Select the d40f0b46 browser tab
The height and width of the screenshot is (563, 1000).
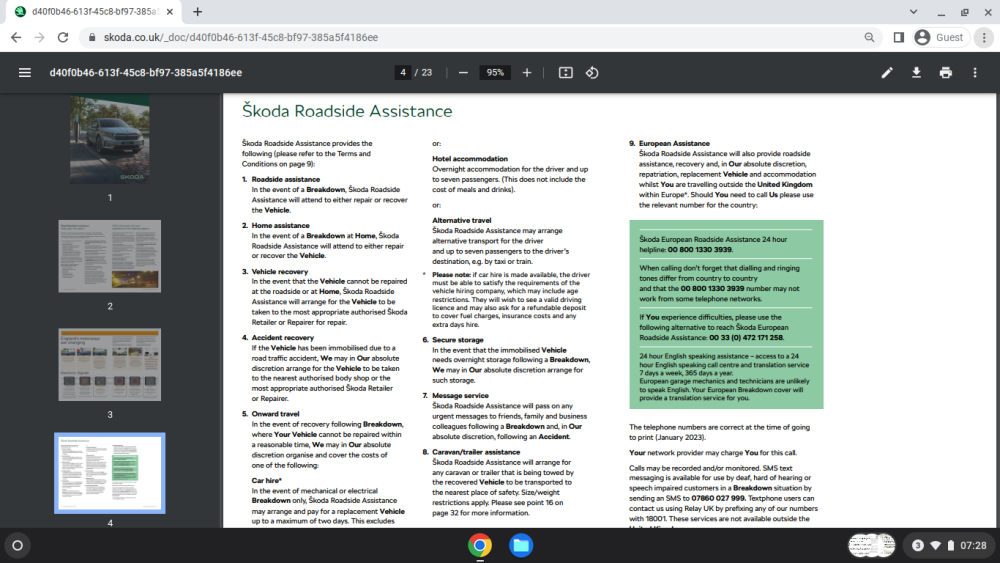pyautogui.click(x=94, y=11)
